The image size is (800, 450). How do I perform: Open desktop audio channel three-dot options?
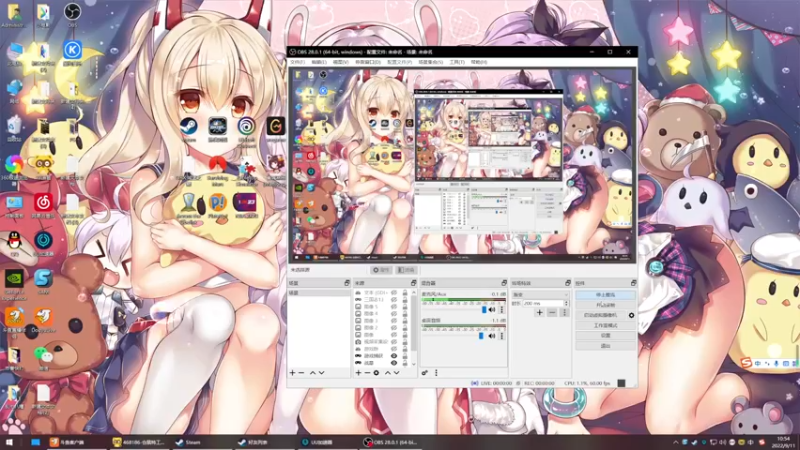[x=502, y=336]
